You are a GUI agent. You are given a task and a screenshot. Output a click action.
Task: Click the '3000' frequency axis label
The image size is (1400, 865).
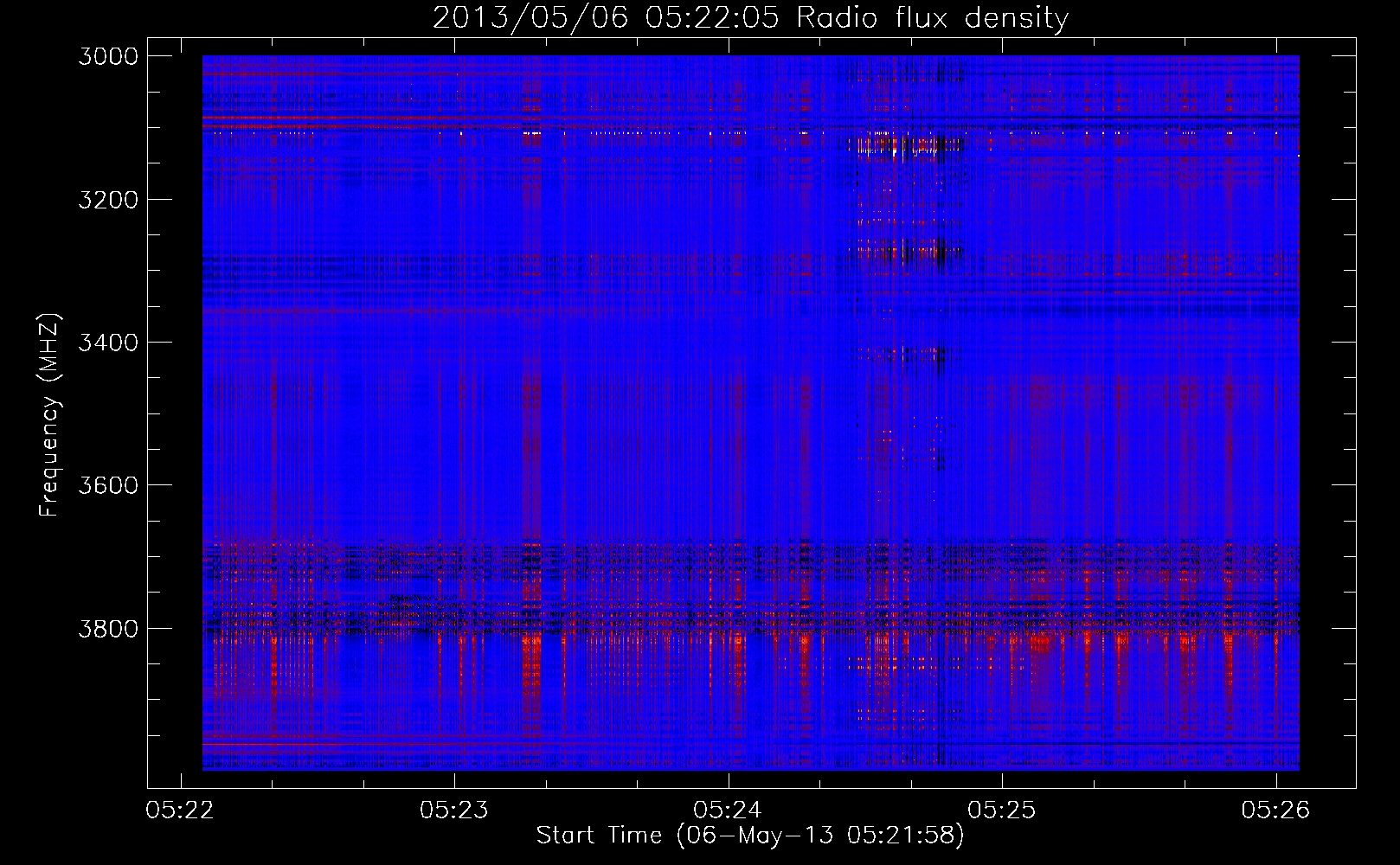[x=108, y=56]
